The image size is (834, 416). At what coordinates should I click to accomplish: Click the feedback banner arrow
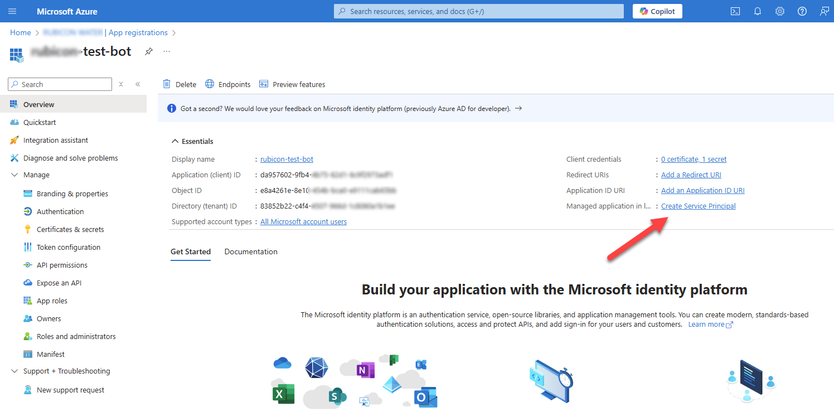(519, 109)
